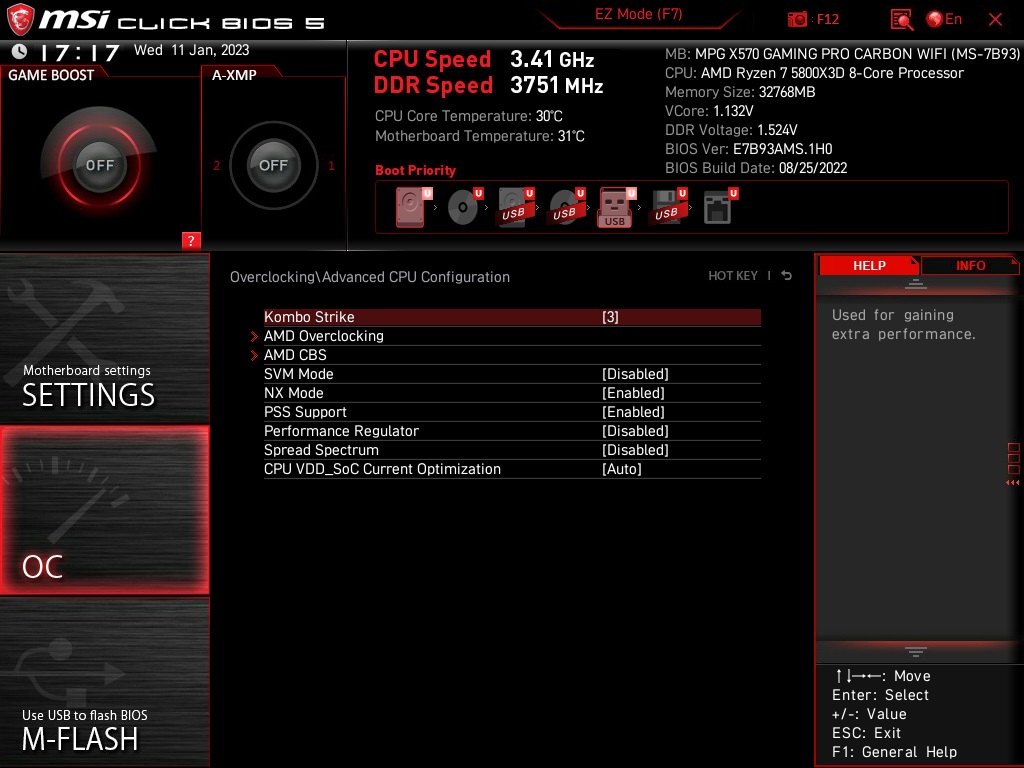Expand the AMD CBS submenu

[x=512, y=355]
